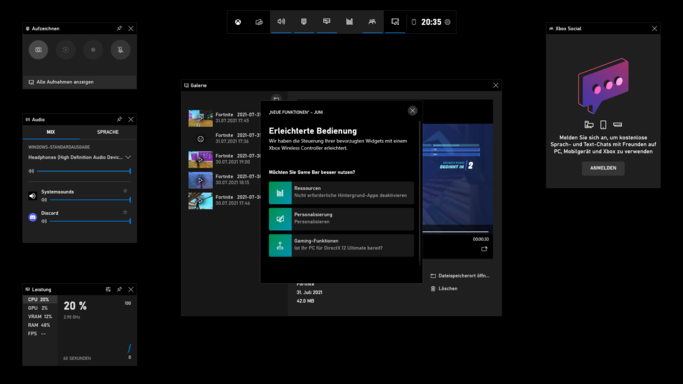Image resolution: width=683 pixels, height=384 pixels.
Task: Click the PC icon in Xbox Social
Action: point(589,125)
